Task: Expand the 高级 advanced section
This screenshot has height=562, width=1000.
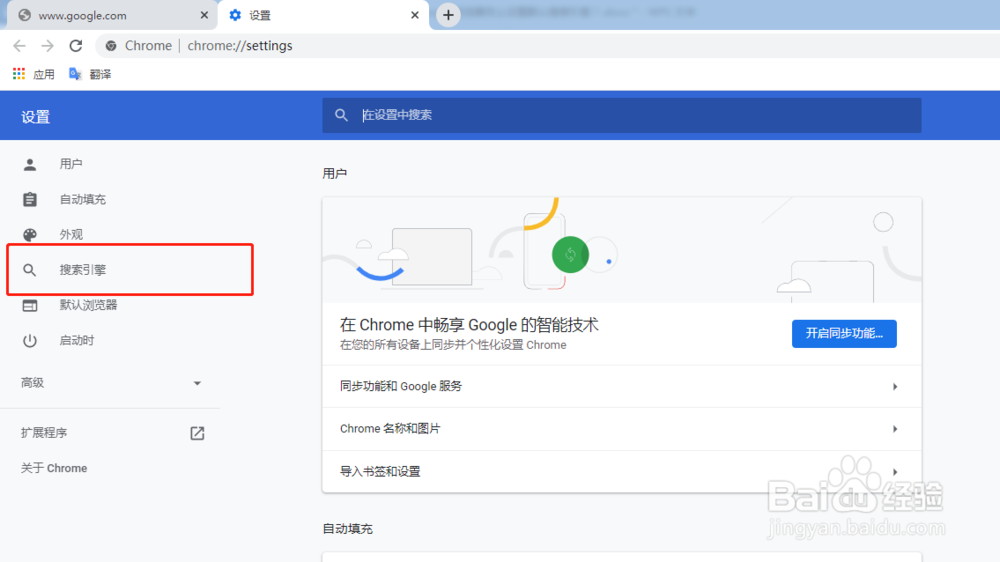Action: (x=111, y=383)
